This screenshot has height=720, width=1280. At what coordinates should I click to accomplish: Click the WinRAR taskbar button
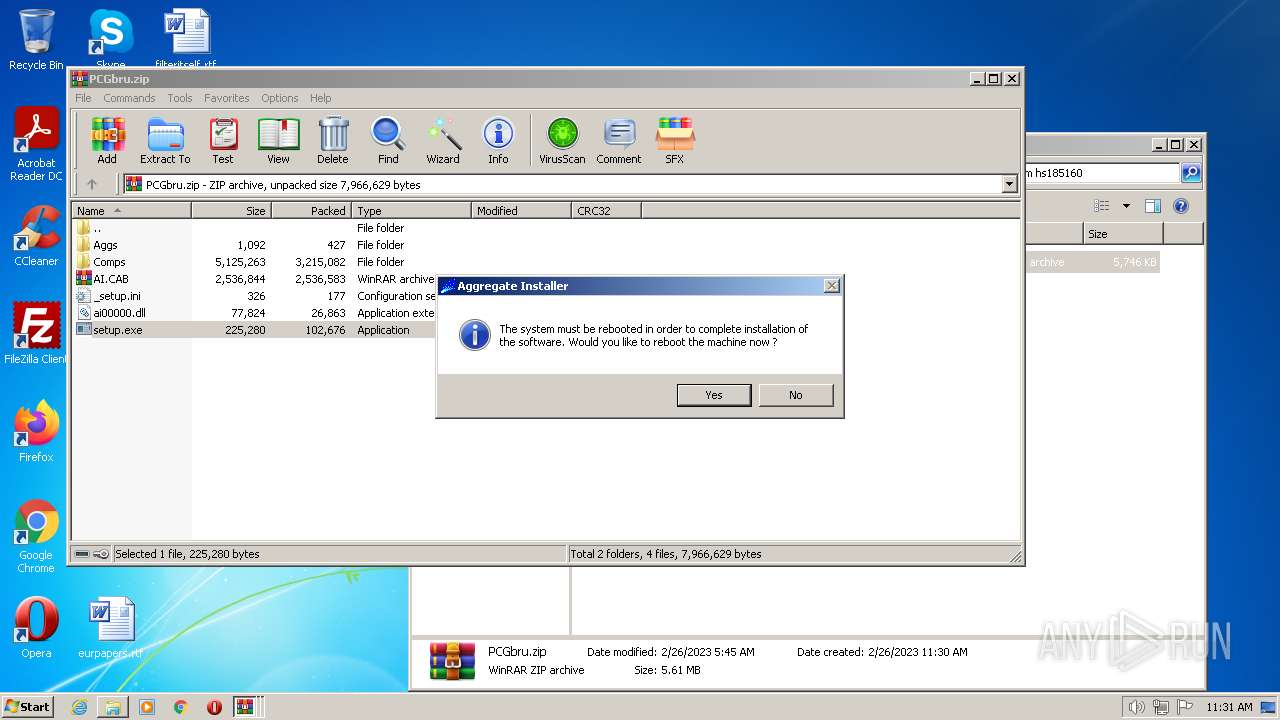tap(245, 707)
